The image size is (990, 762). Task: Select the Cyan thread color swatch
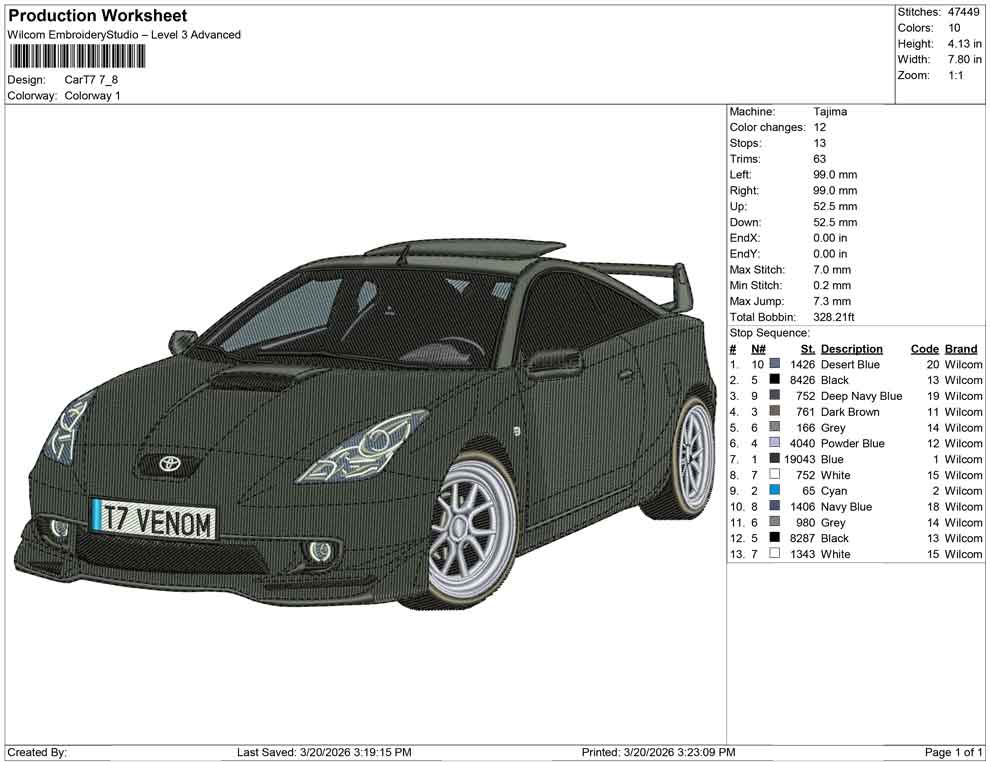pos(775,491)
